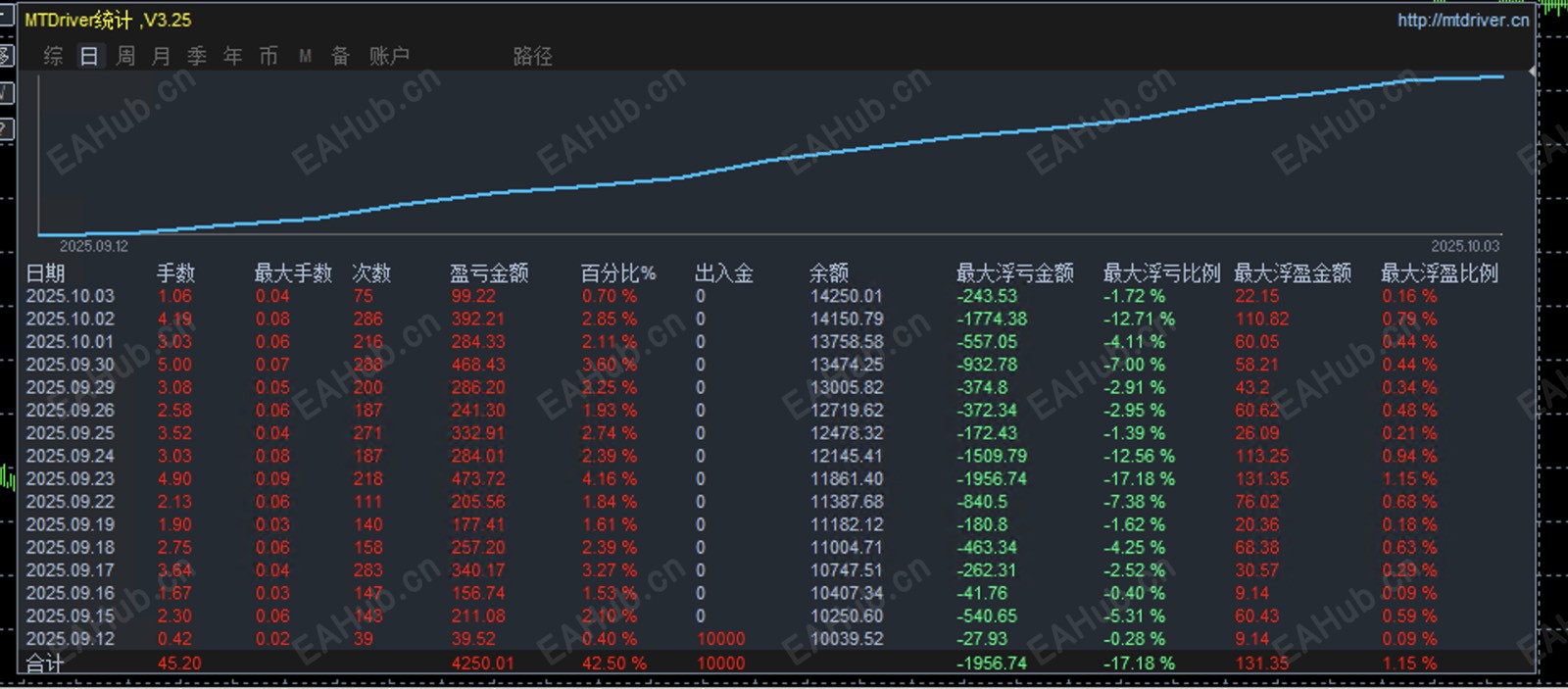Select the 2025.10.02 date row
Screen dimensions: 1568x689
pos(70,319)
